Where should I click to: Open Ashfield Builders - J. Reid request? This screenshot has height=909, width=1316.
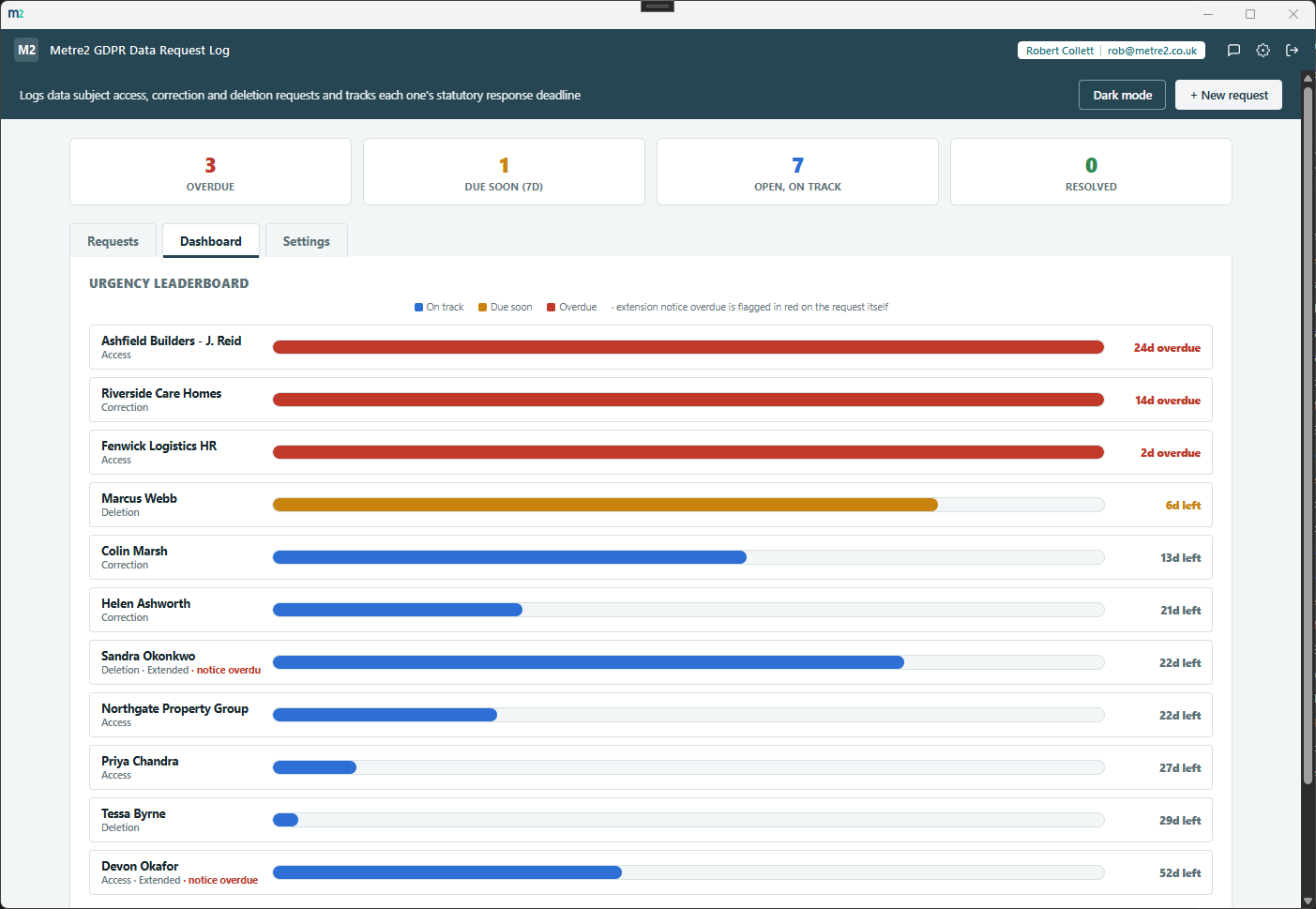coord(651,347)
